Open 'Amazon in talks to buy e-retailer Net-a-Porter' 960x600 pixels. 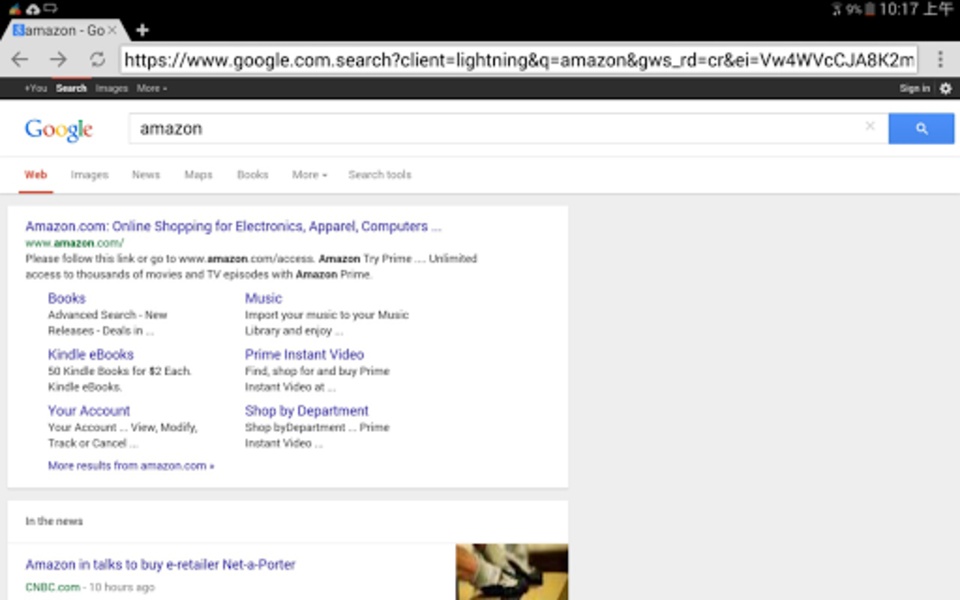[x=160, y=564]
